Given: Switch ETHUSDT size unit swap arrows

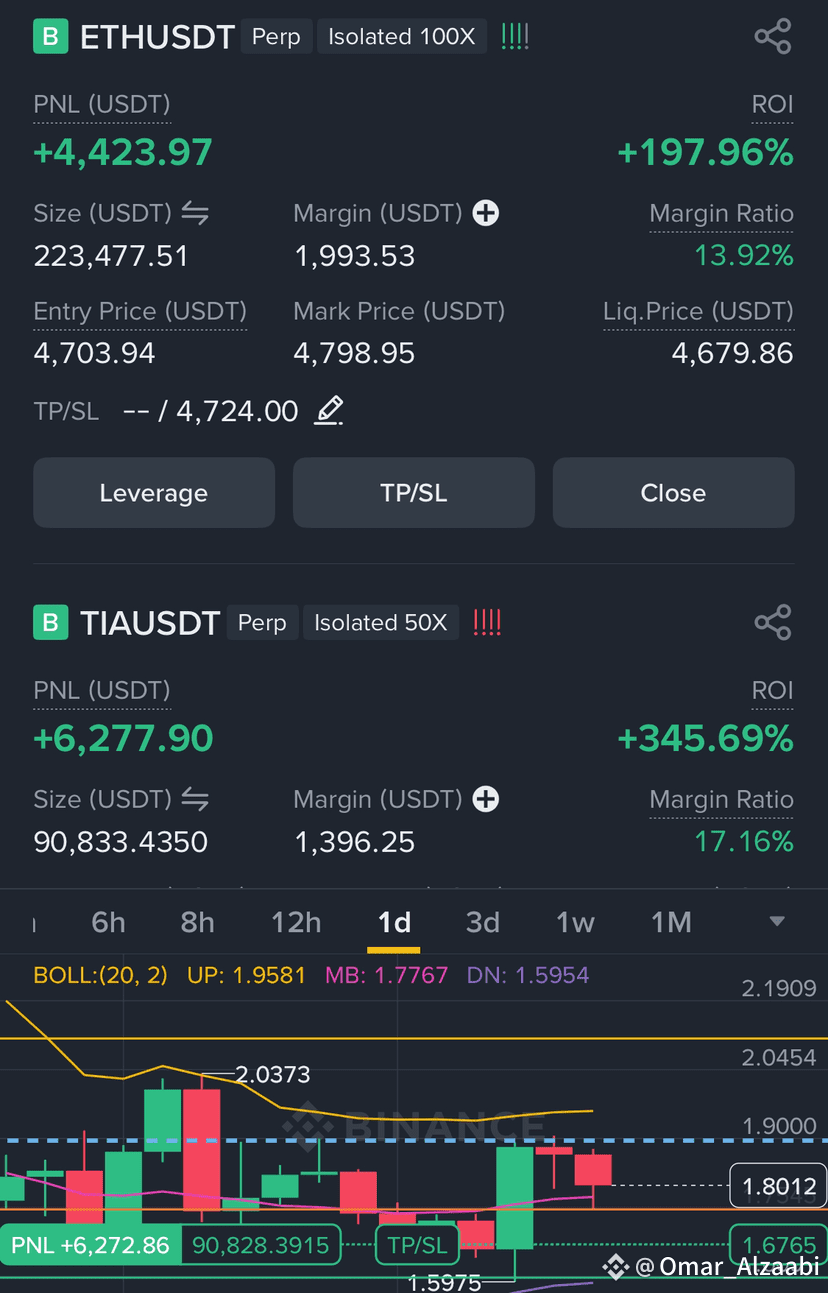Looking at the screenshot, I should (x=195, y=213).
